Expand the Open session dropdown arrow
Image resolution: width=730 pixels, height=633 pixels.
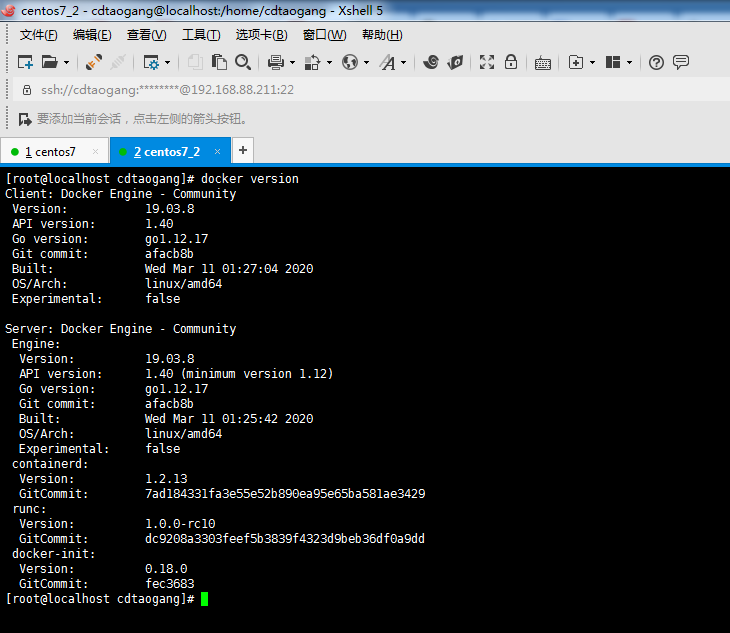tap(67, 62)
